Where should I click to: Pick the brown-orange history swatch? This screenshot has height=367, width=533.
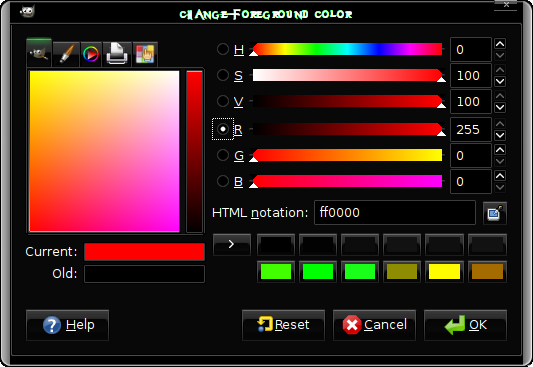pos(487,272)
